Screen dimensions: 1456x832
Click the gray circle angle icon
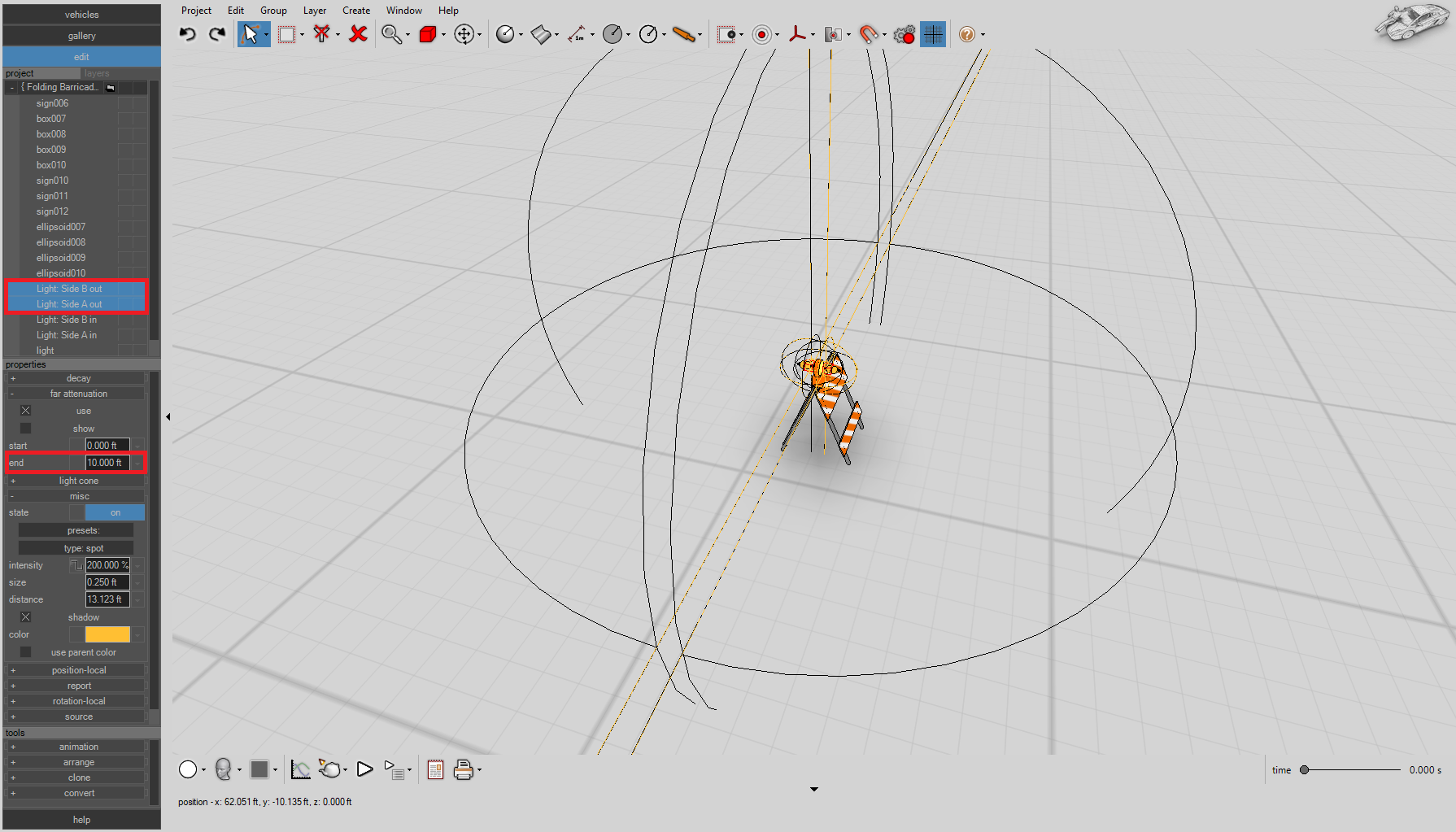[612, 34]
